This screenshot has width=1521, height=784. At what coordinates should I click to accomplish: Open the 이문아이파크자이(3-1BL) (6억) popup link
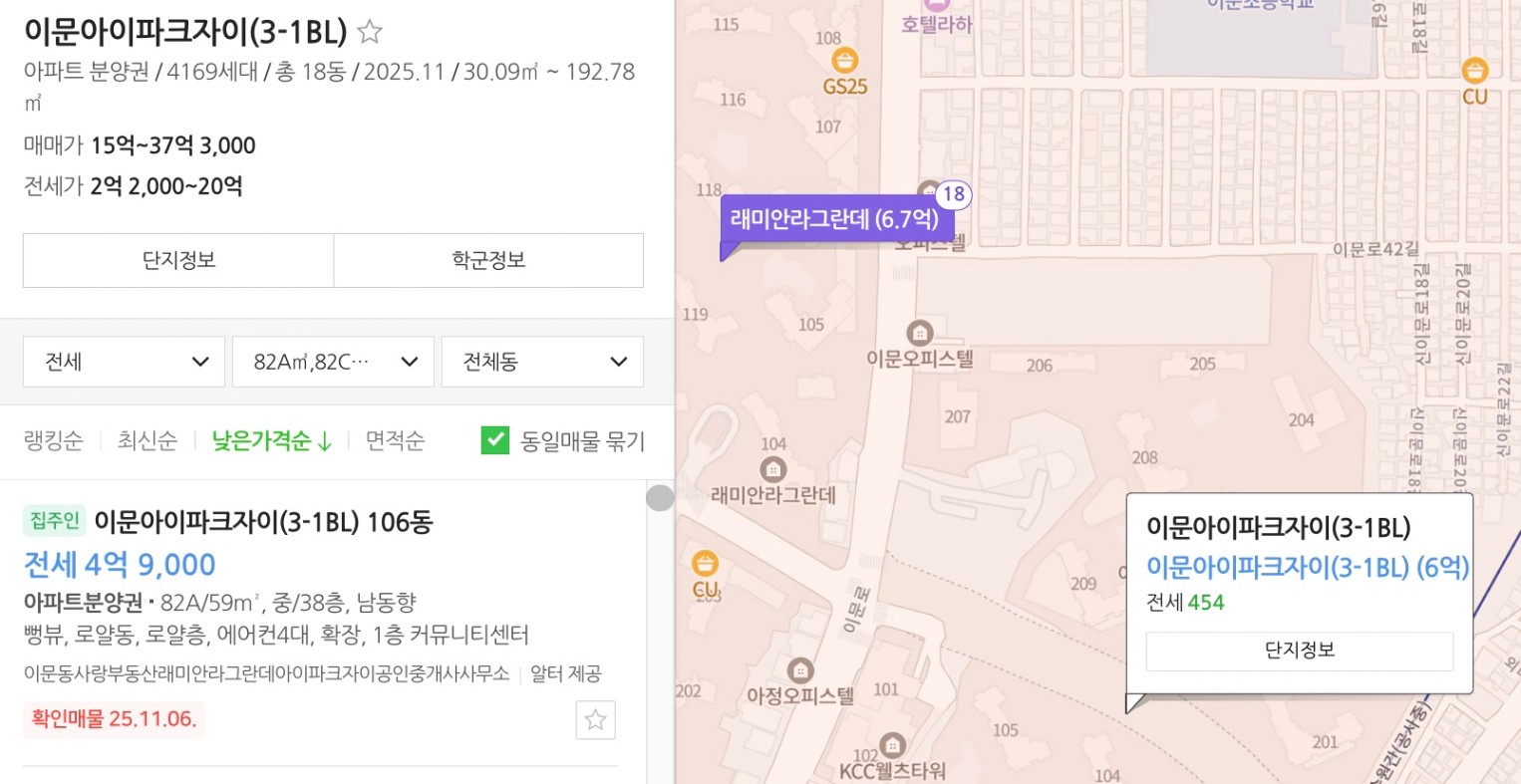click(x=1308, y=567)
